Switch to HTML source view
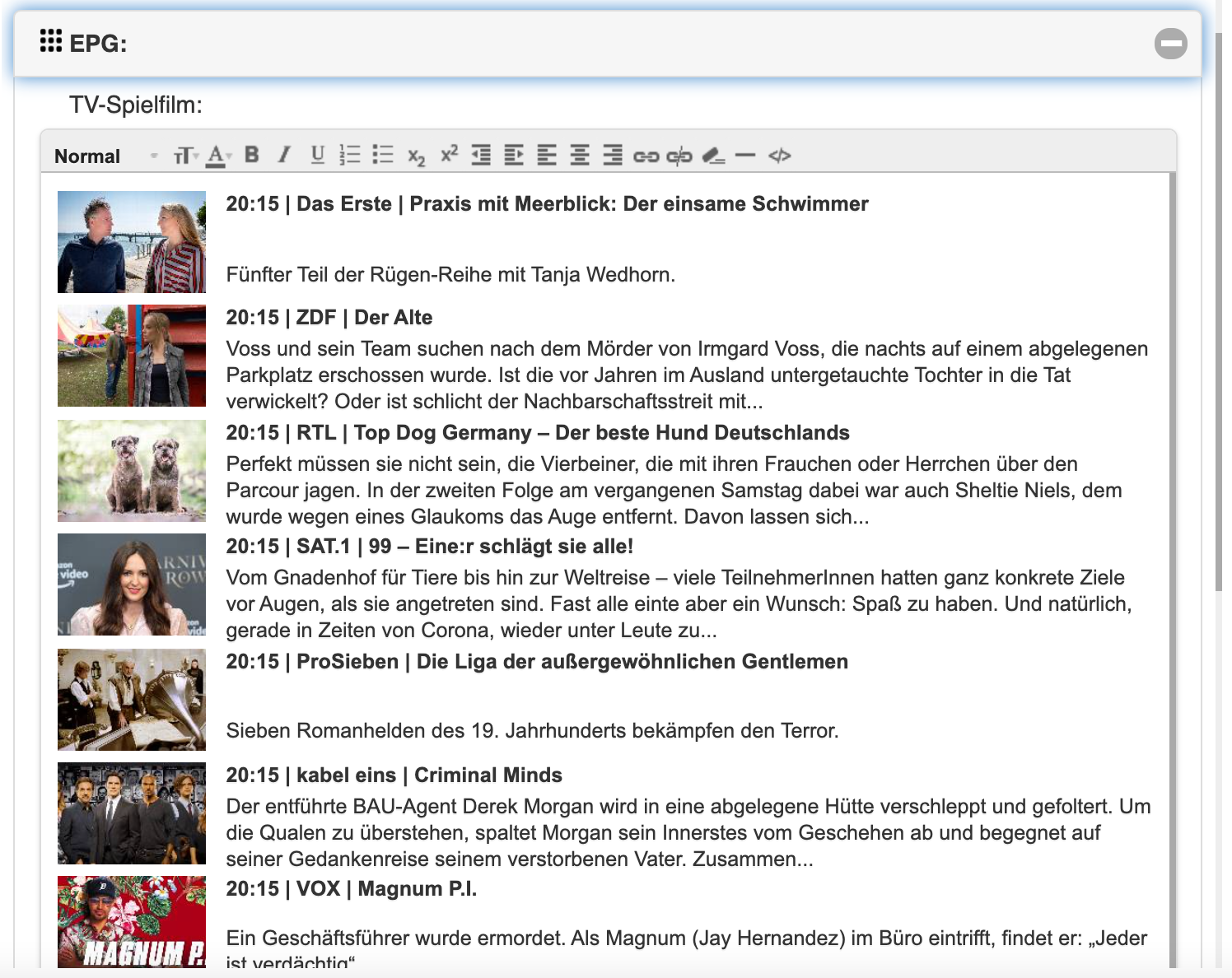The height and width of the screenshot is (978, 1232). [x=779, y=155]
